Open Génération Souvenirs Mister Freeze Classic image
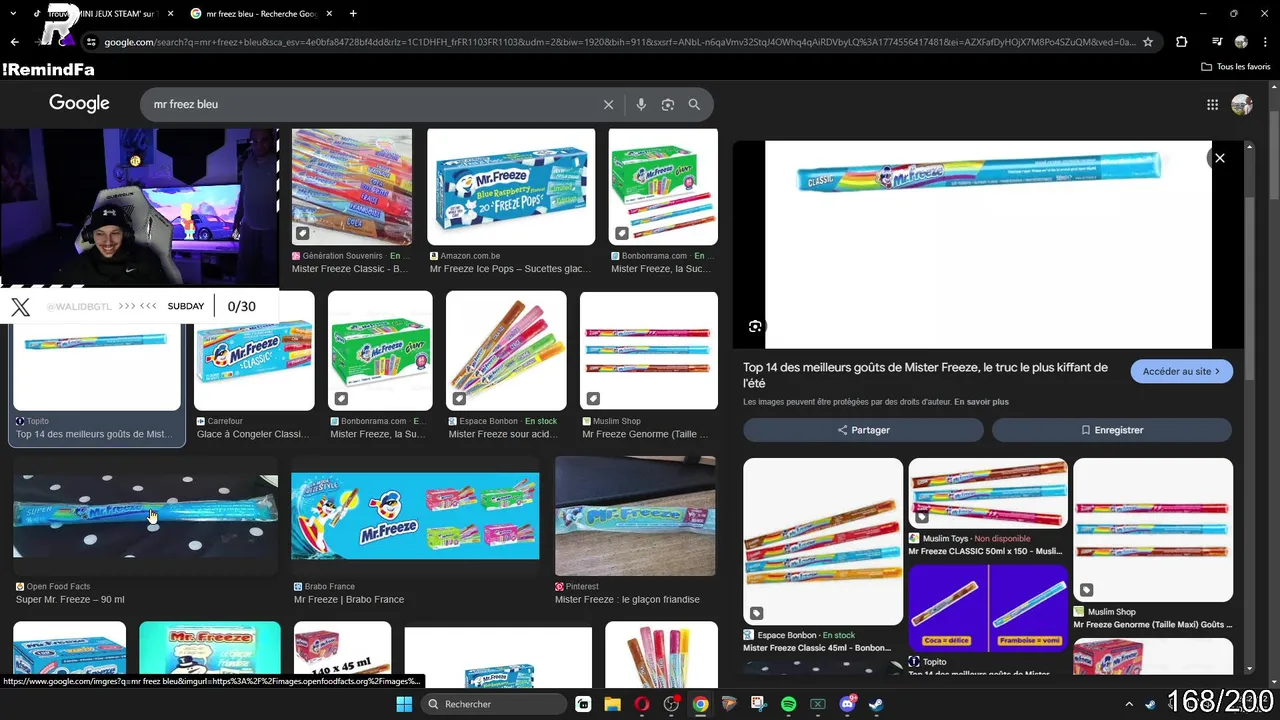This screenshot has height=720, width=1280. pyautogui.click(x=351, y=187)
